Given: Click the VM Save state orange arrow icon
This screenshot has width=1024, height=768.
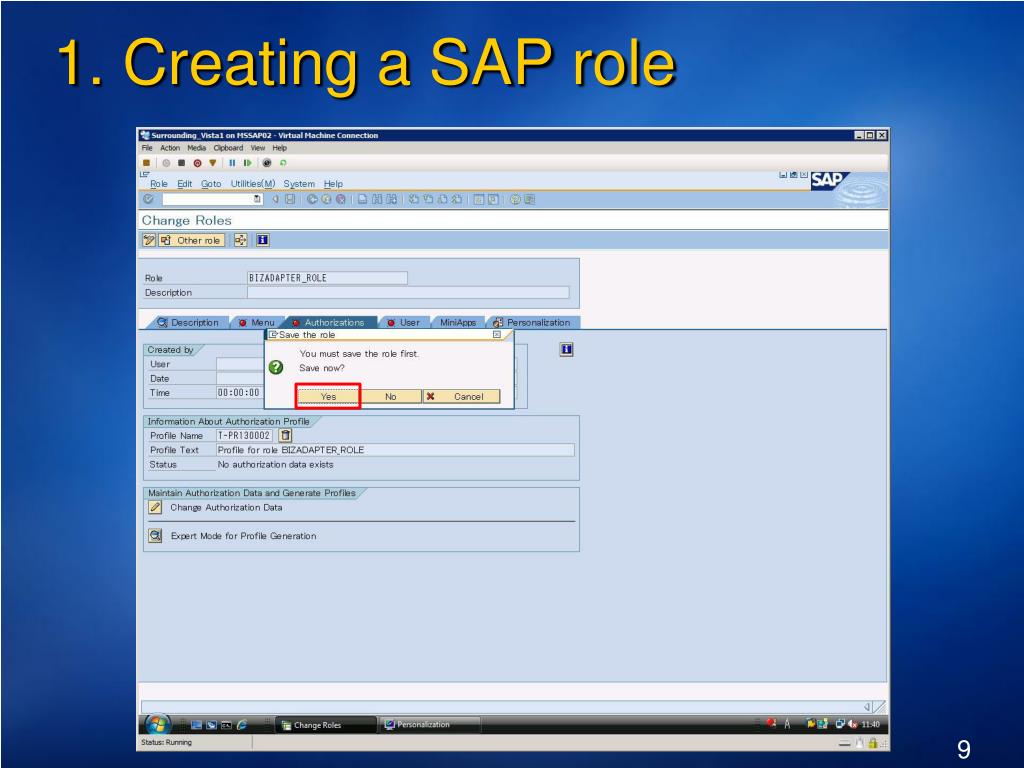Looking at the screenshot, I should (x=212, y=163).
